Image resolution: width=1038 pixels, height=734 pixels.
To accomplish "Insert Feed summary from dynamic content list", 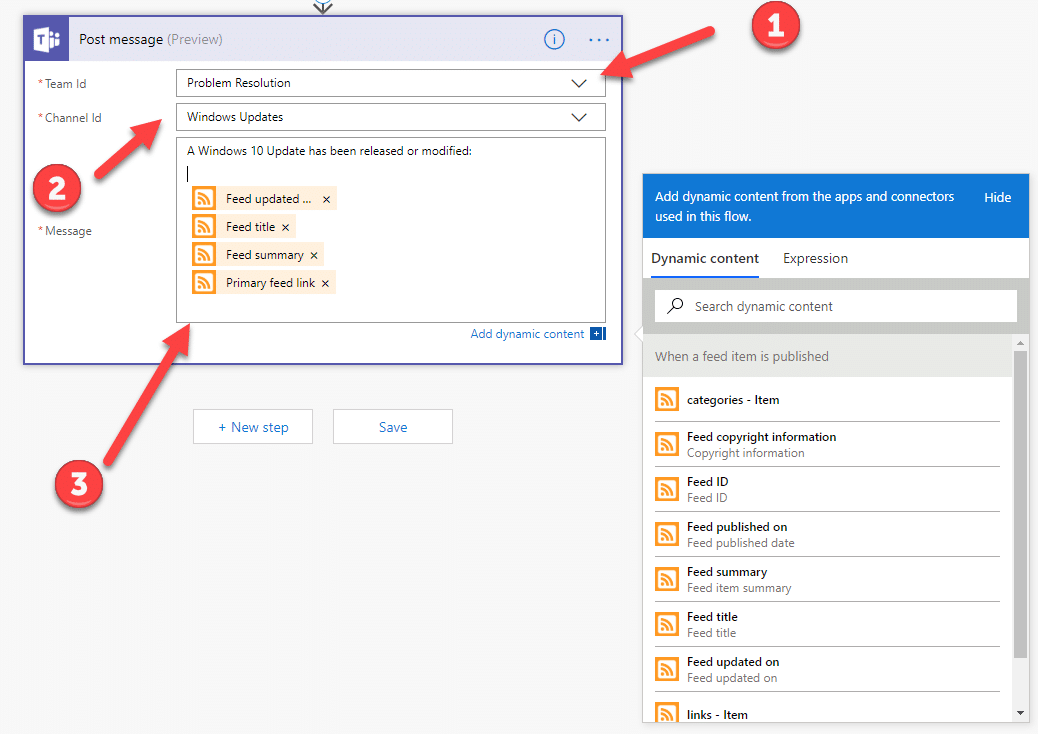I will tap(827, 580).
